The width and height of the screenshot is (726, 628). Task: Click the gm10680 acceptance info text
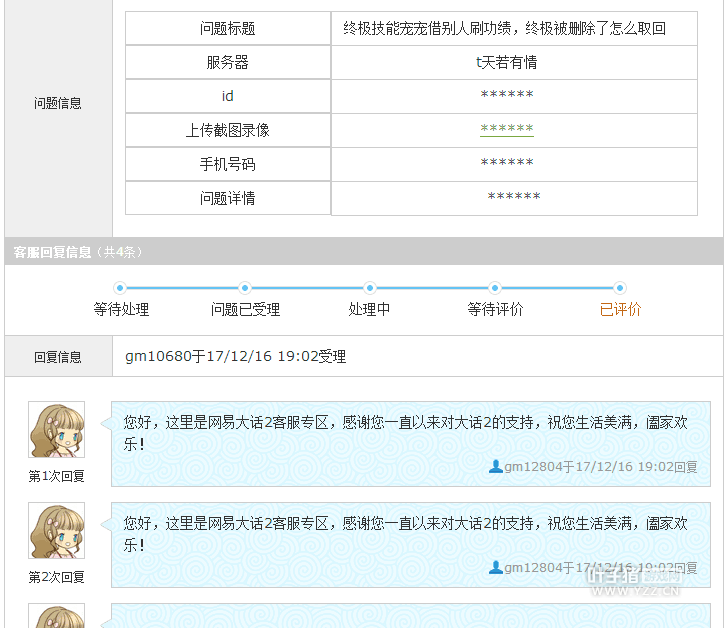[236, 357]
